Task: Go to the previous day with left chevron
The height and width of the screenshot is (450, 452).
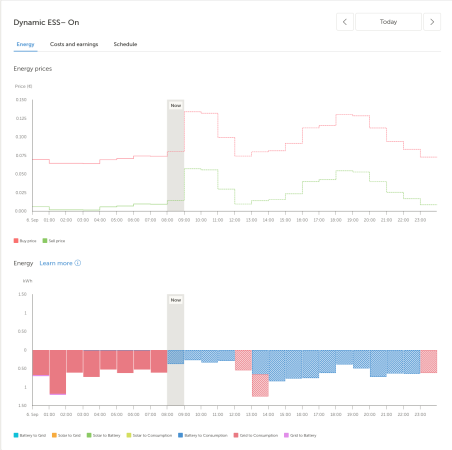Action: pos(345,22)
